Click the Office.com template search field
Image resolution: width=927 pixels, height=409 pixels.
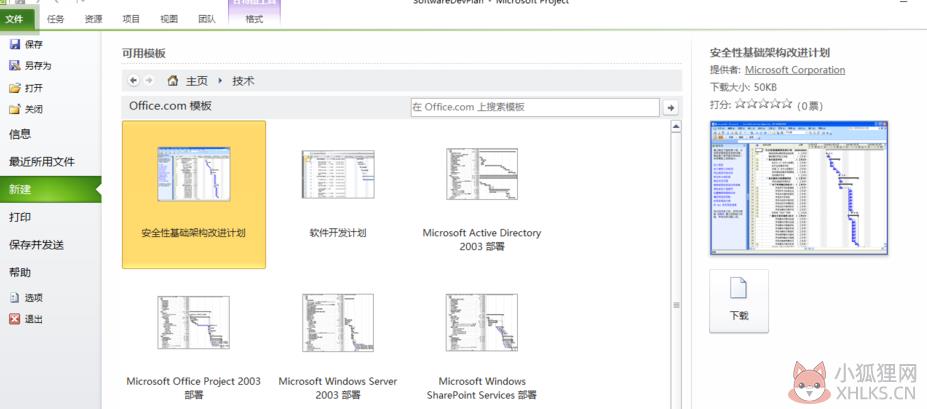point(534,108)
